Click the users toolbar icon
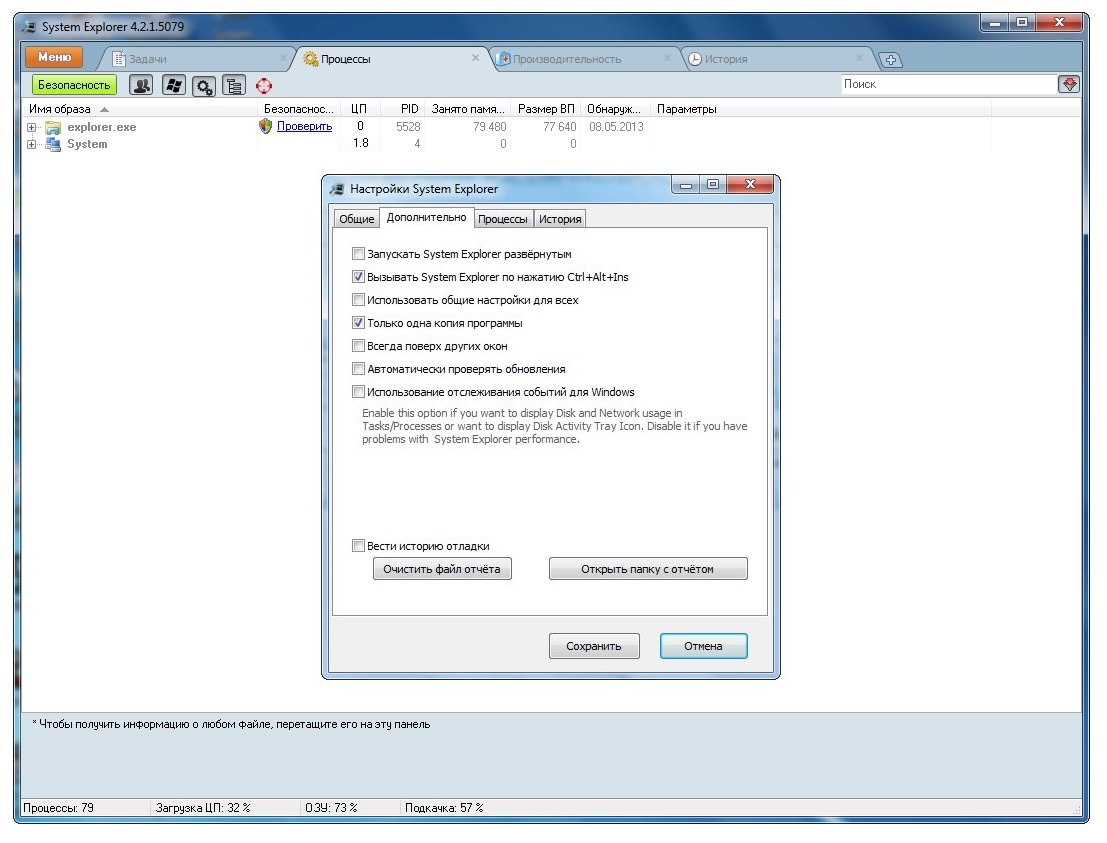This screenshot has width=1107, height=843. pyautogui.click(x=141, y=86)
